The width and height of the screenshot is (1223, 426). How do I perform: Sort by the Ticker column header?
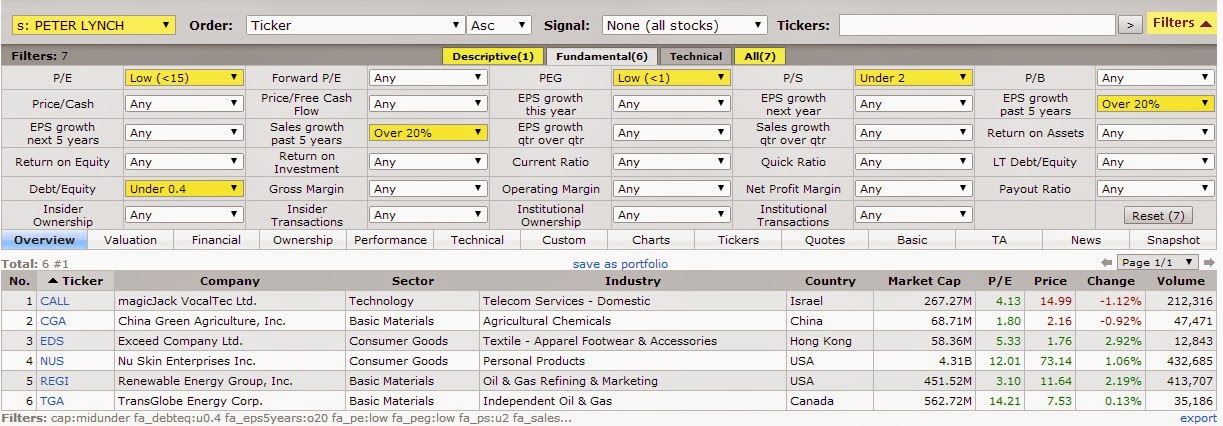75,281
